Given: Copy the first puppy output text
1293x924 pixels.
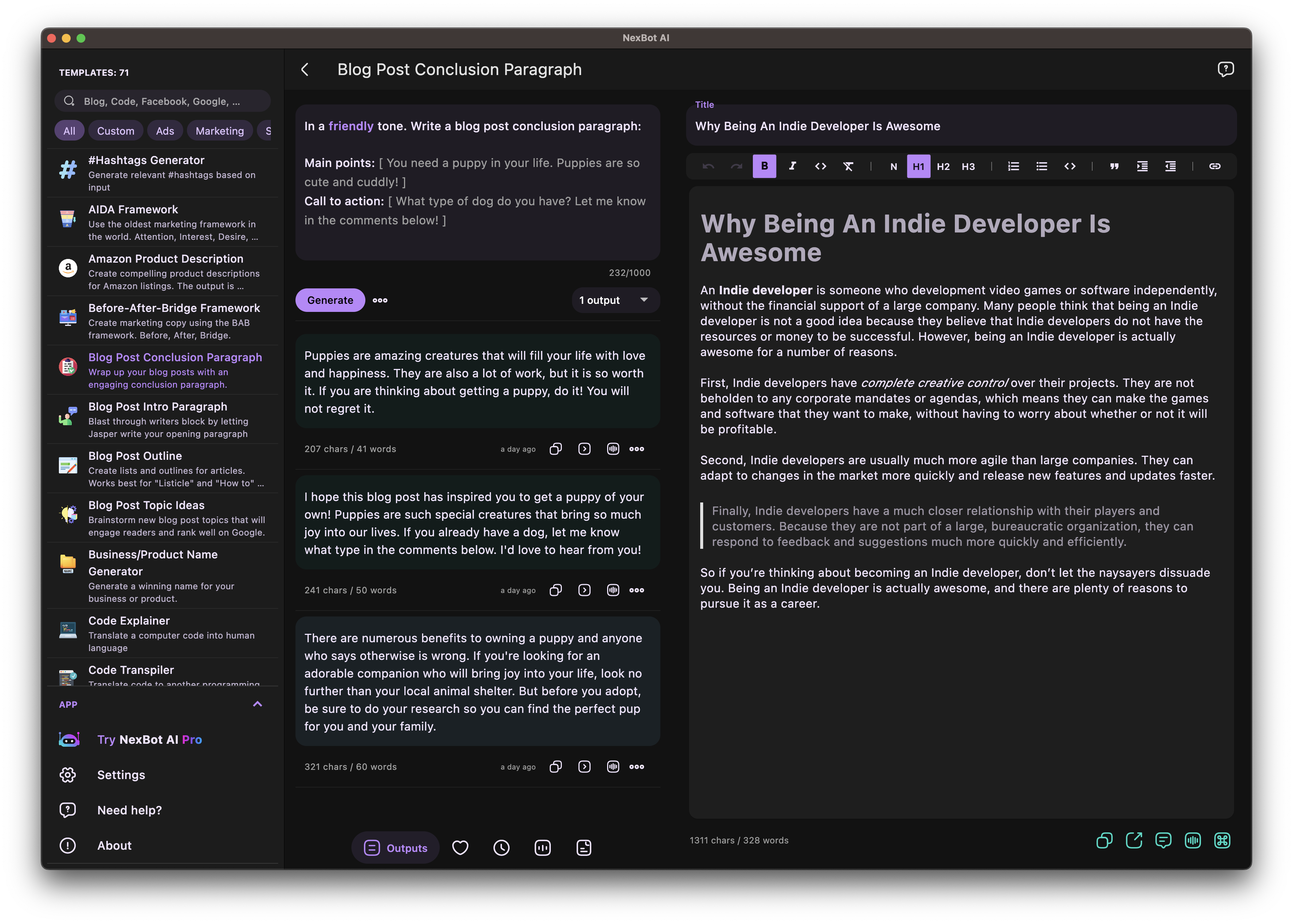Looking at the screenshot, I should pyautogui.click(x=556, y=449).
